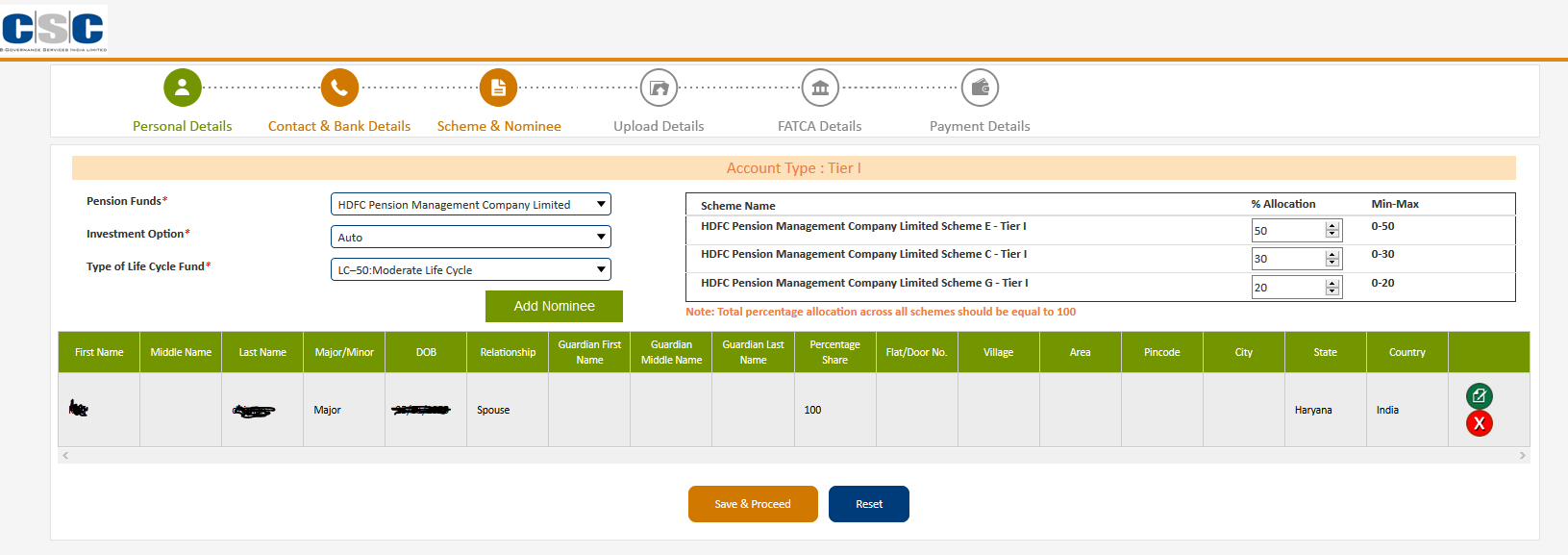Go to FATCA Details label
Image resolution: width=1568 pixels, height=555 pixels.
click(820, 126)
